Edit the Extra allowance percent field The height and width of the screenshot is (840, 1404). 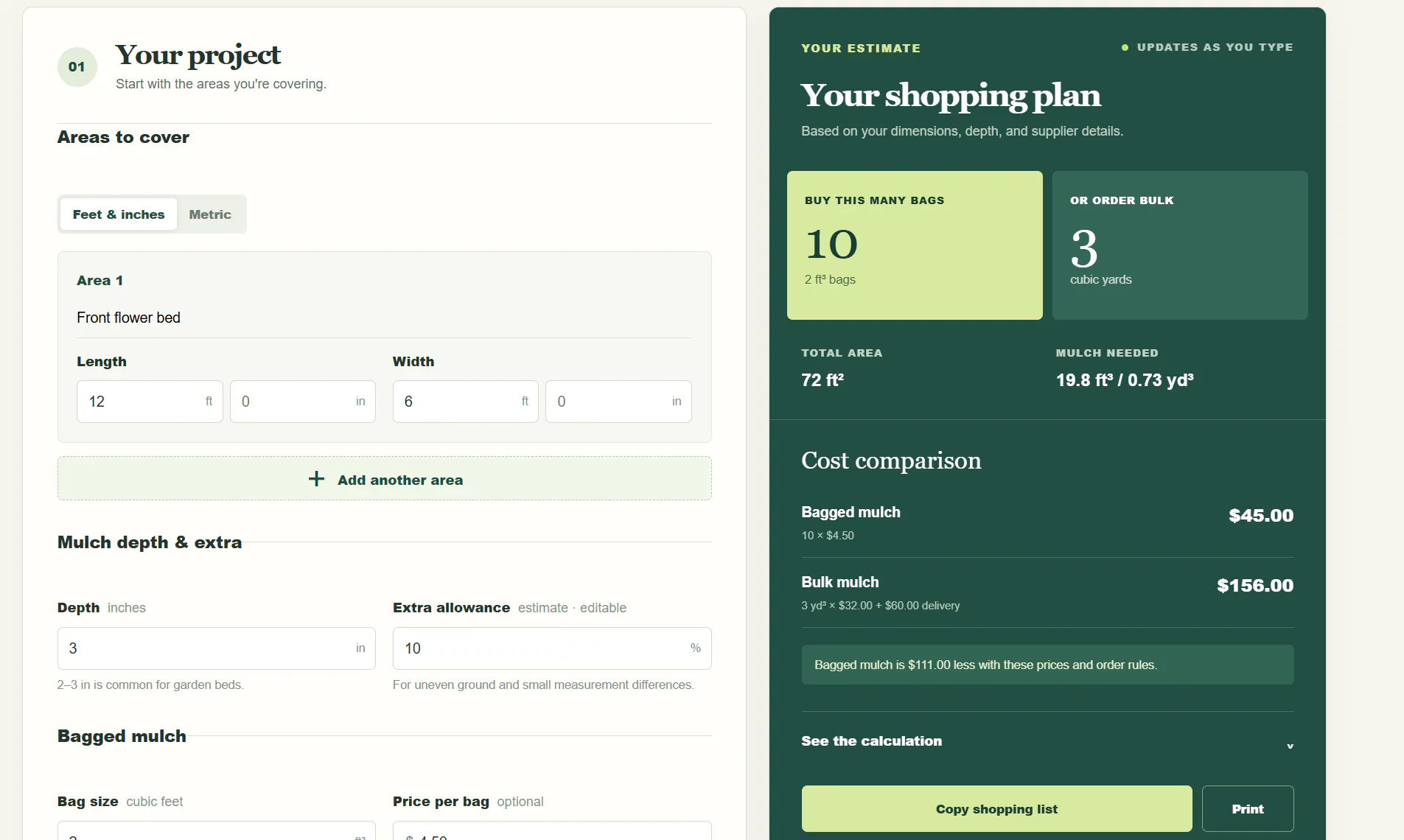[x=552, y=648]
